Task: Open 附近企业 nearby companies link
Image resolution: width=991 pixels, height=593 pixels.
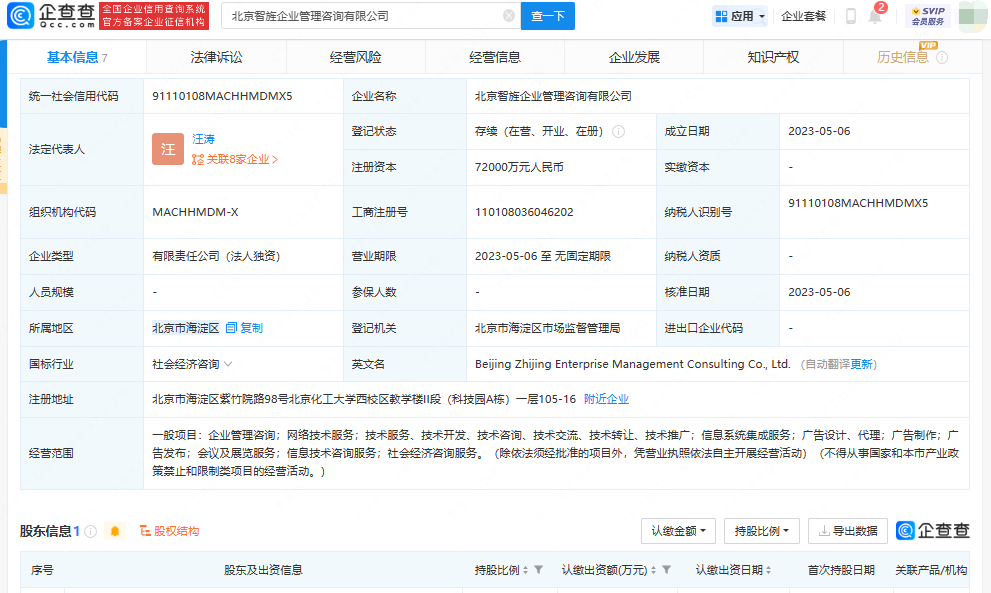Action: click(606, 399)
